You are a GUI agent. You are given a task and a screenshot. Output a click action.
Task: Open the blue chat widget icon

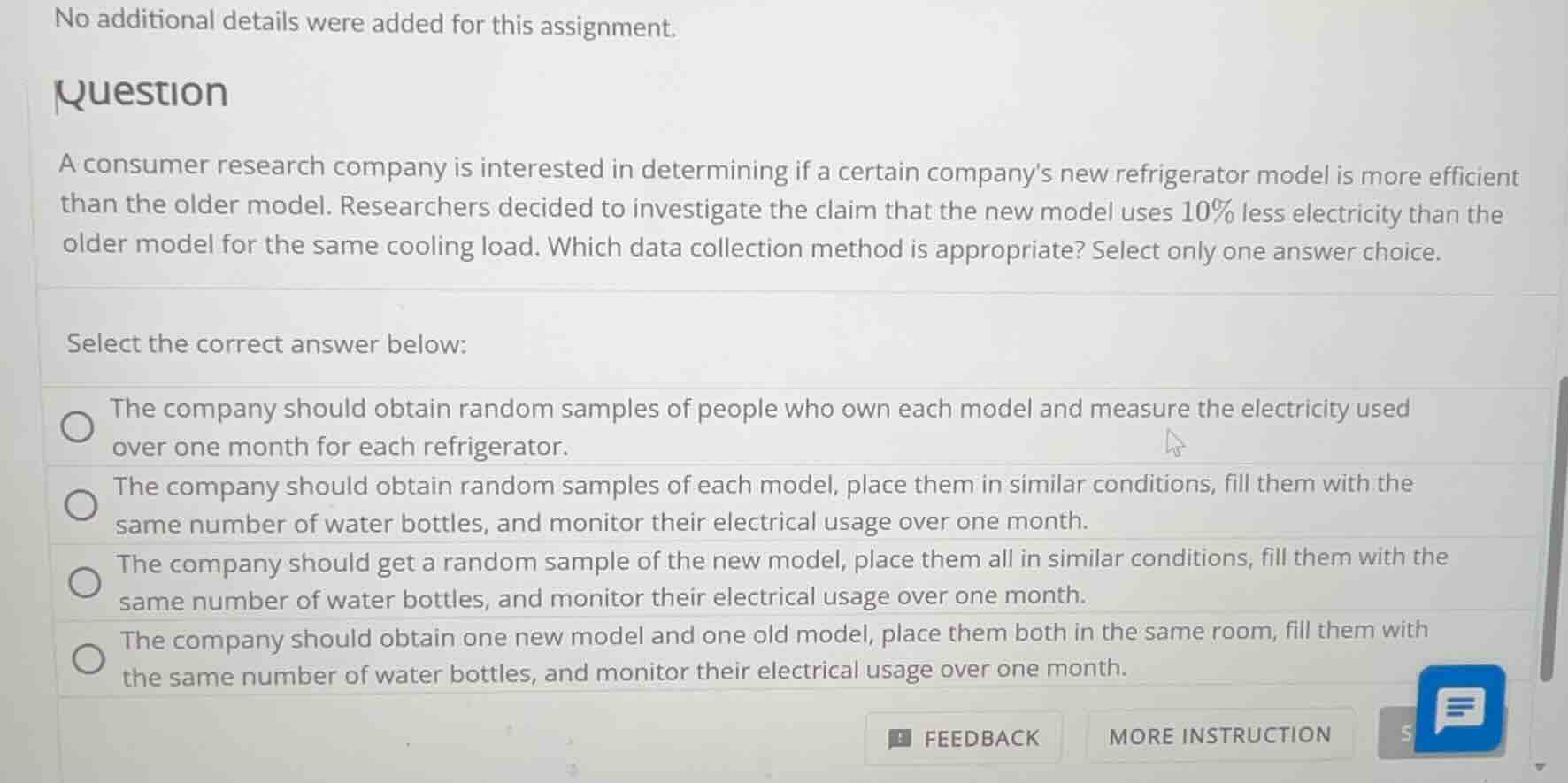(x=1460, y=708)
